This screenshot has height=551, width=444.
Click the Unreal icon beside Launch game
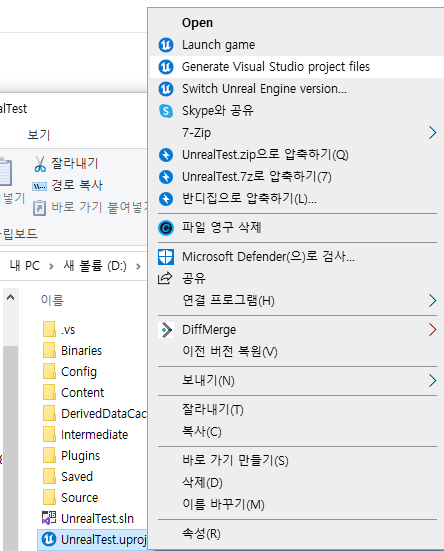[166, 45]
